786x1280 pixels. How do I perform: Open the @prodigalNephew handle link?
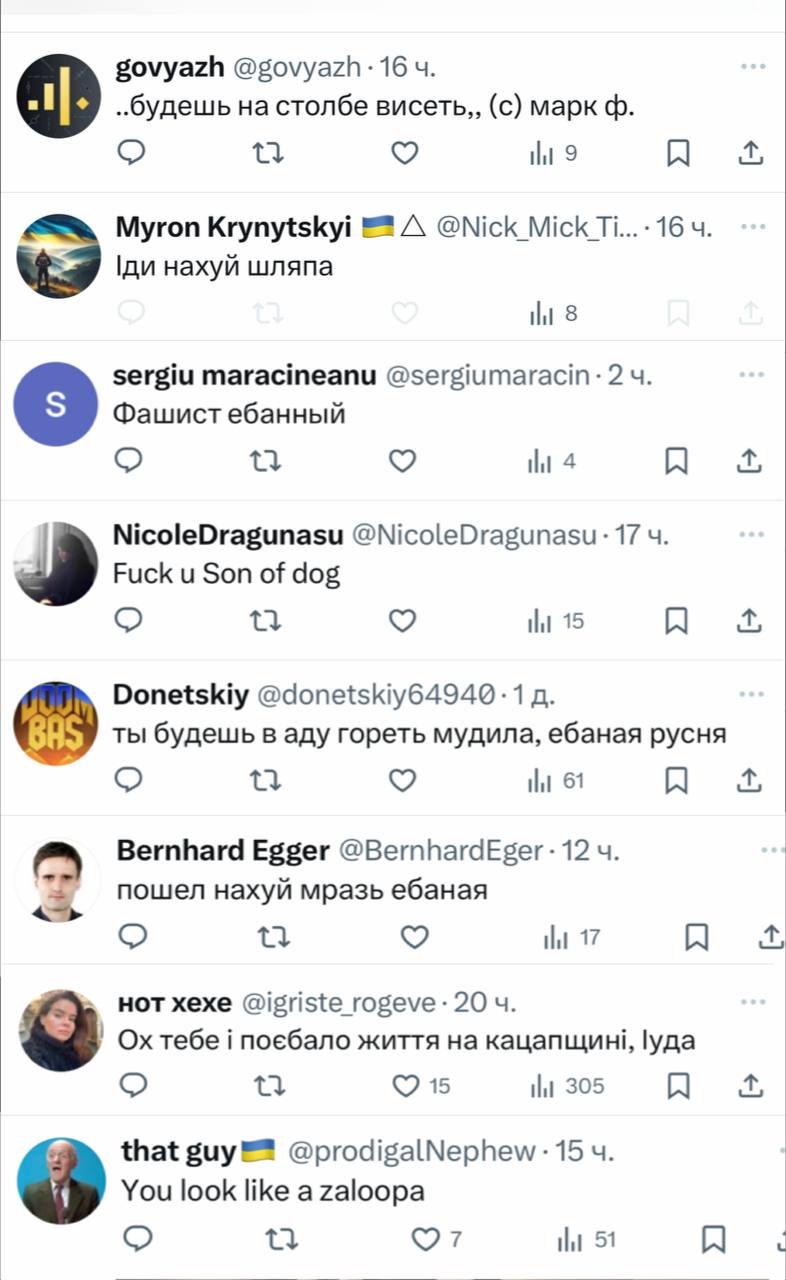coord(412,1152)
